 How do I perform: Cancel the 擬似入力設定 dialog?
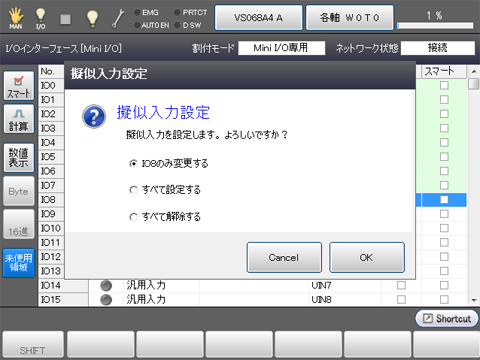tap(284, 257)
